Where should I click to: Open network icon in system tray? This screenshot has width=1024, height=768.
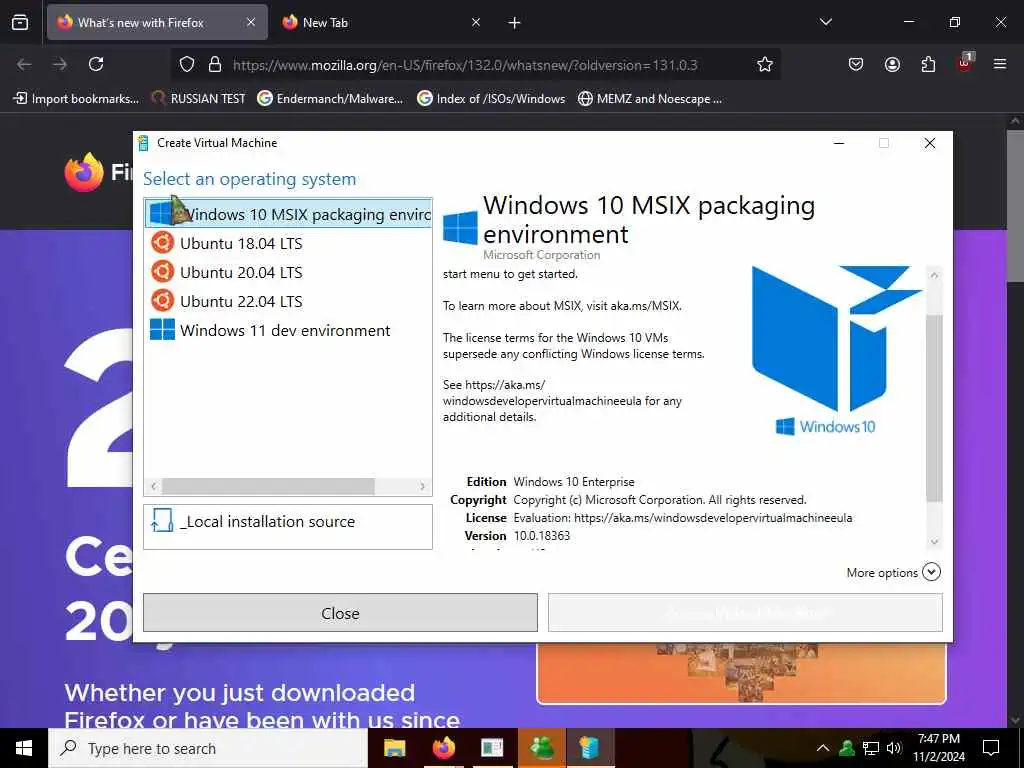pyautogui.click(x=871, y=748)
